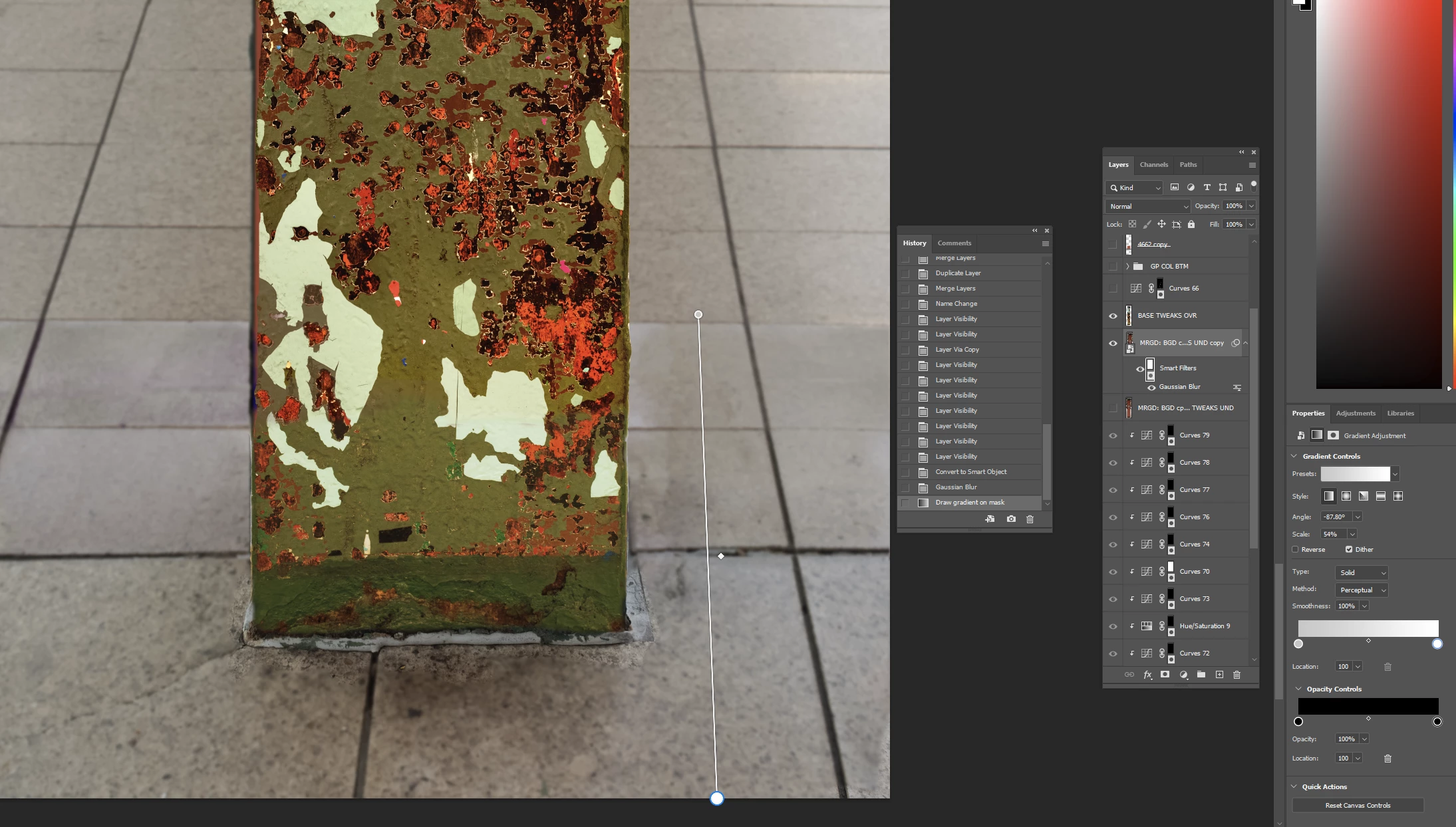Screen dimensions: 1456x827
Task: Click the Reset Canvas Controls button
Action: 1358,806
